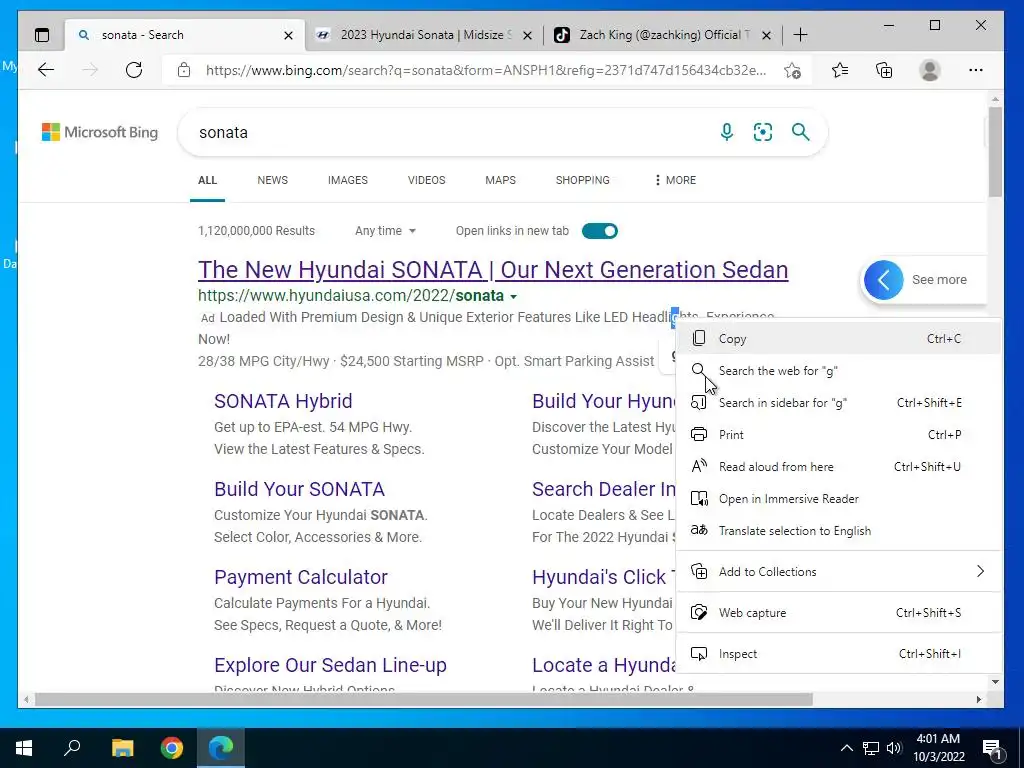1024x768 pixels.
Task: Submit search with magnifier icon
Action: tap(801, 132)
